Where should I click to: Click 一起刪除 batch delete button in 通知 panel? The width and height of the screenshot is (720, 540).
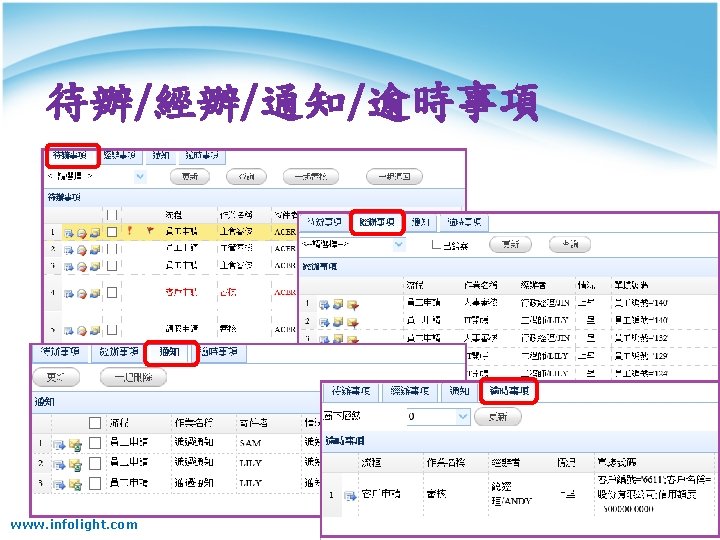(x=133, y=377)
